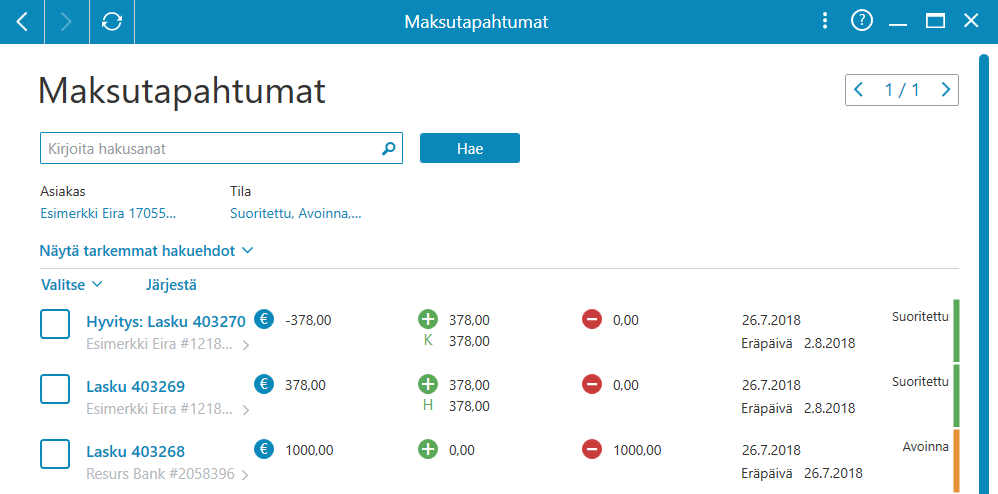
Task: Open customer Esimerkki Eira #1218... under Lasku 403269
Action: pos(167,410)
